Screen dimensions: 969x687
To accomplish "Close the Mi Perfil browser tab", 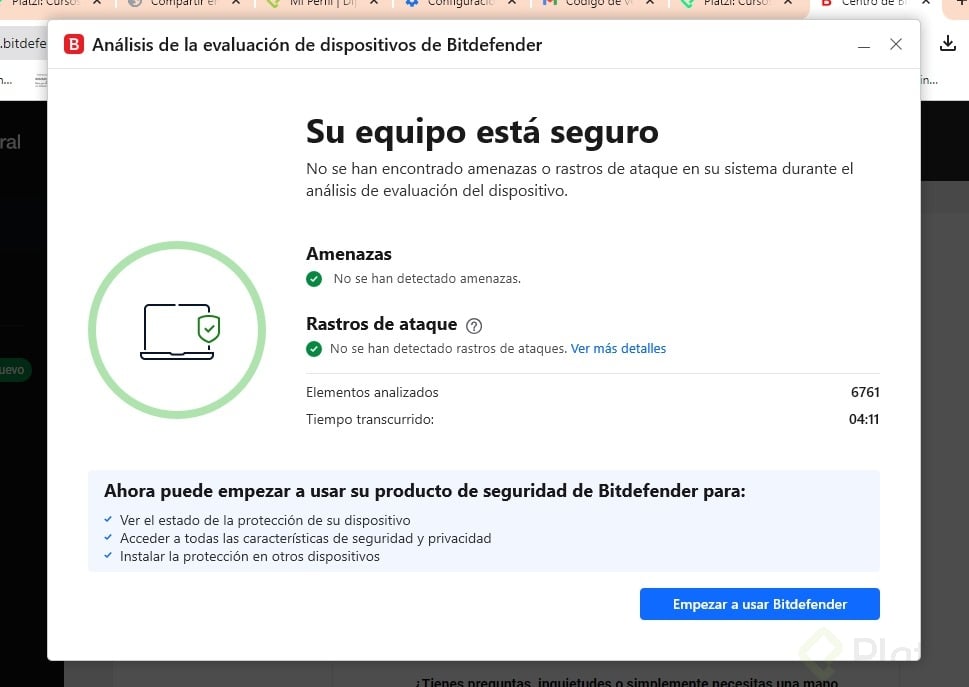I will point(374,2).
